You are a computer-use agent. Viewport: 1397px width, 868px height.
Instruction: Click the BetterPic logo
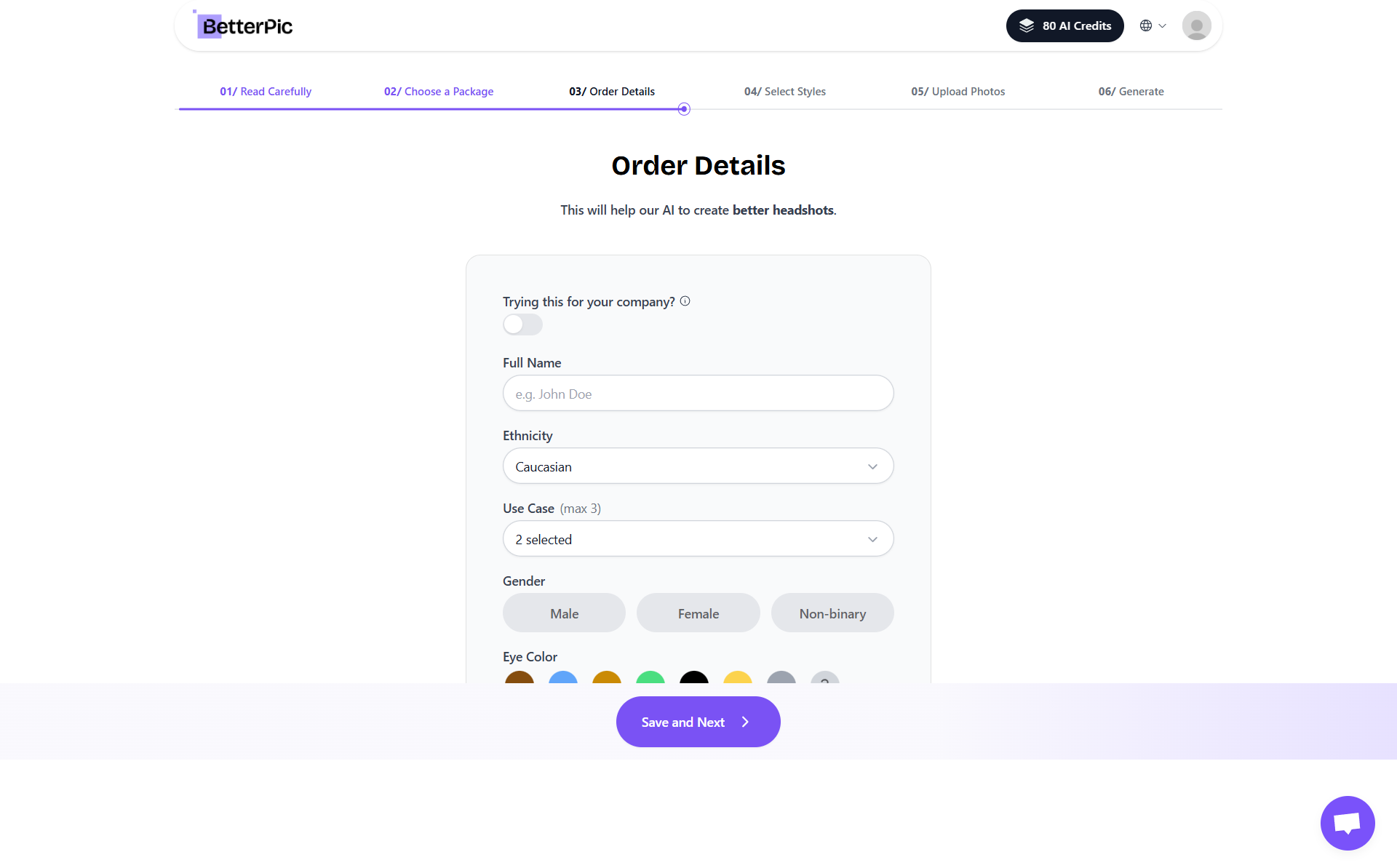coord(243,25)
